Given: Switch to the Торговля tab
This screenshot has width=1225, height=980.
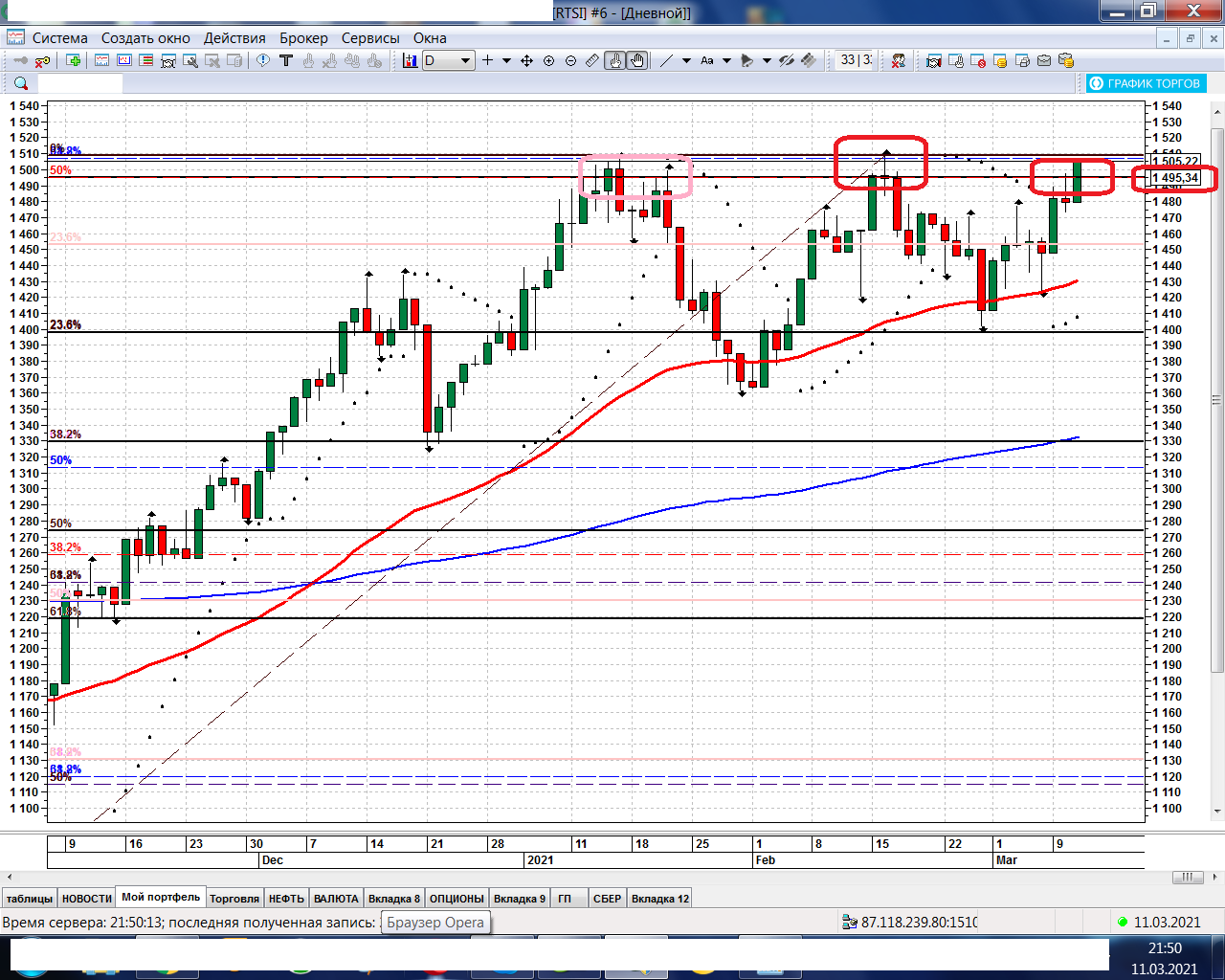Looking at the screenshot, I should (234, 899).
